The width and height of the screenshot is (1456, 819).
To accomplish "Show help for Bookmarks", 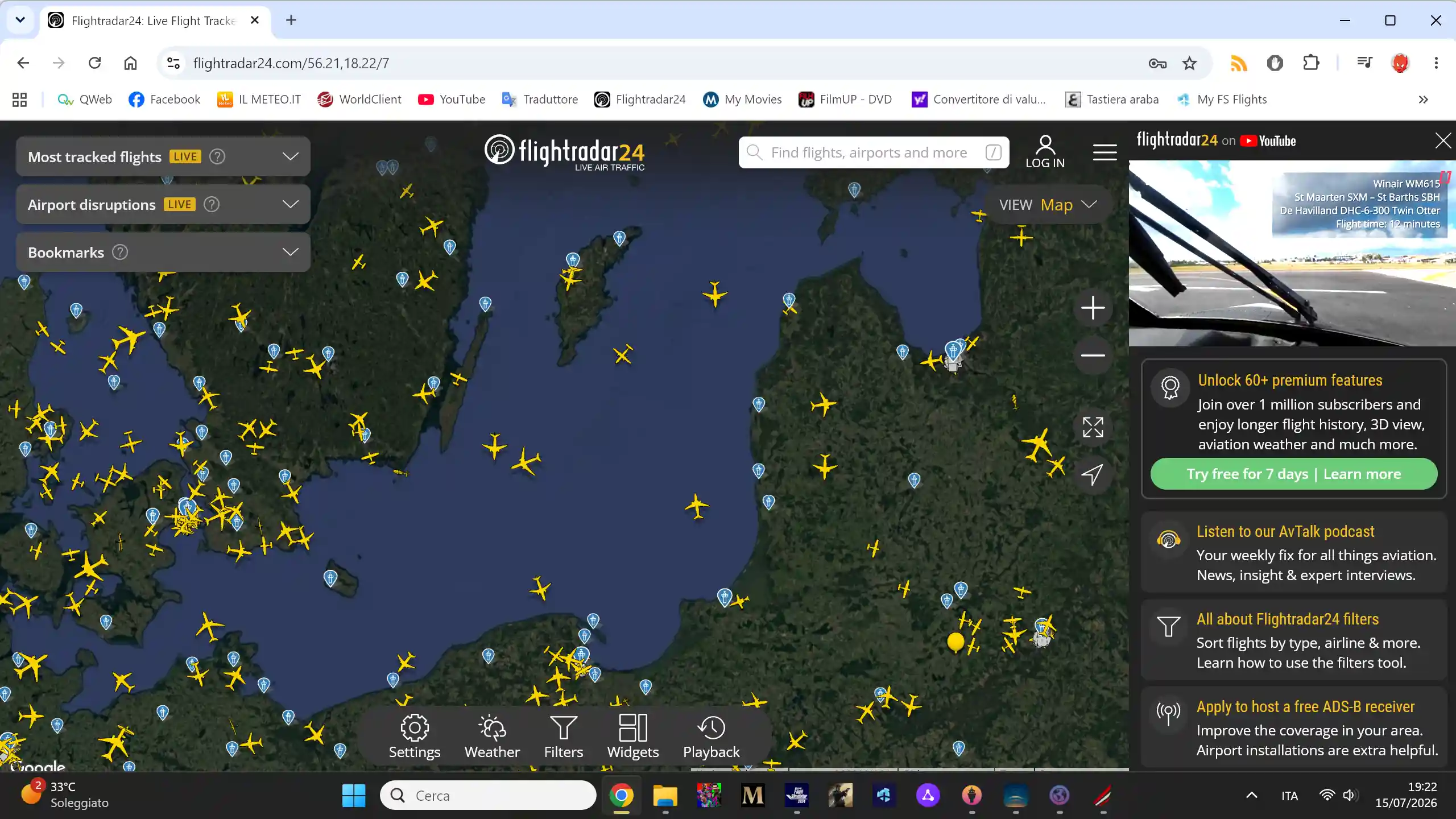I will coord(120,252).
